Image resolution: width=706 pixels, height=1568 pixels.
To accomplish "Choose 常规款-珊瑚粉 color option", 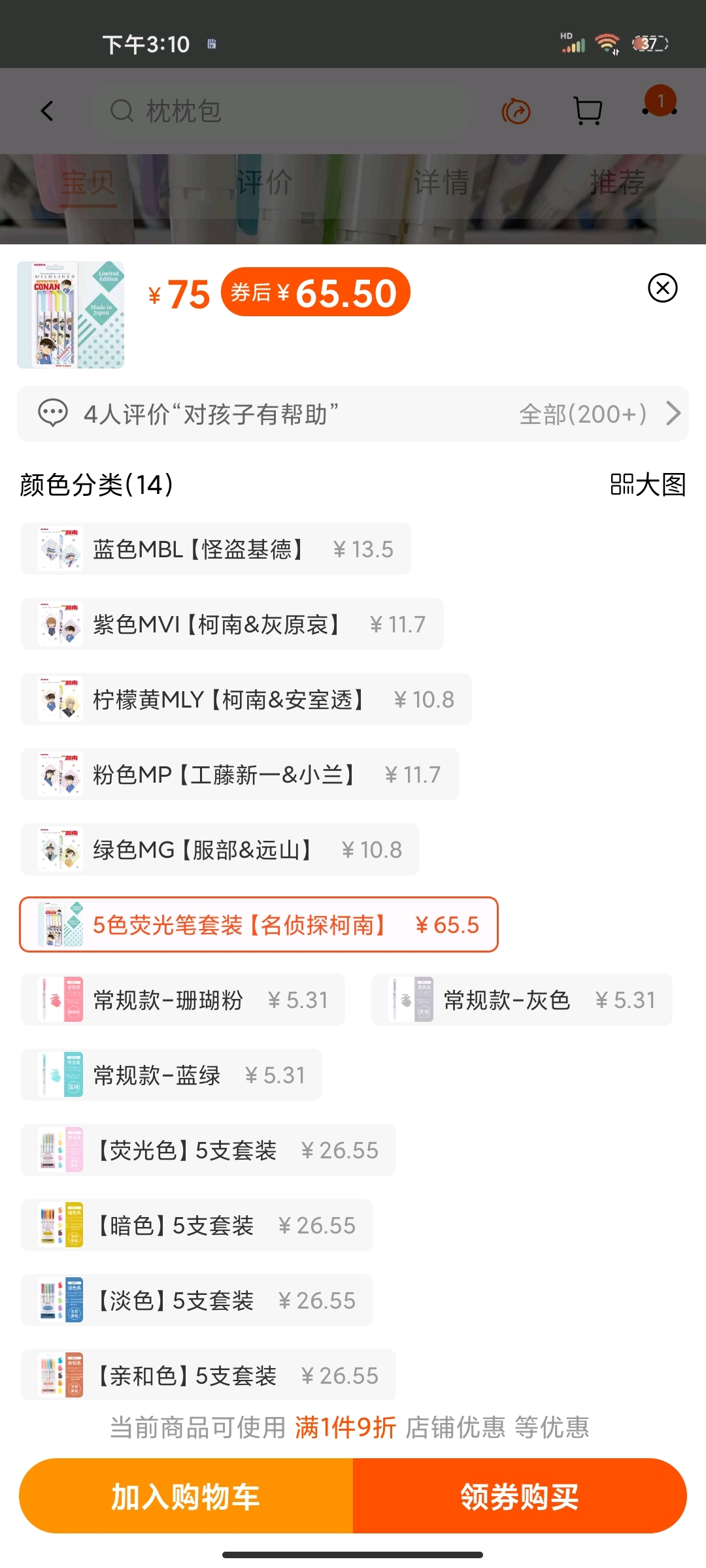I will pos(183,1000).
